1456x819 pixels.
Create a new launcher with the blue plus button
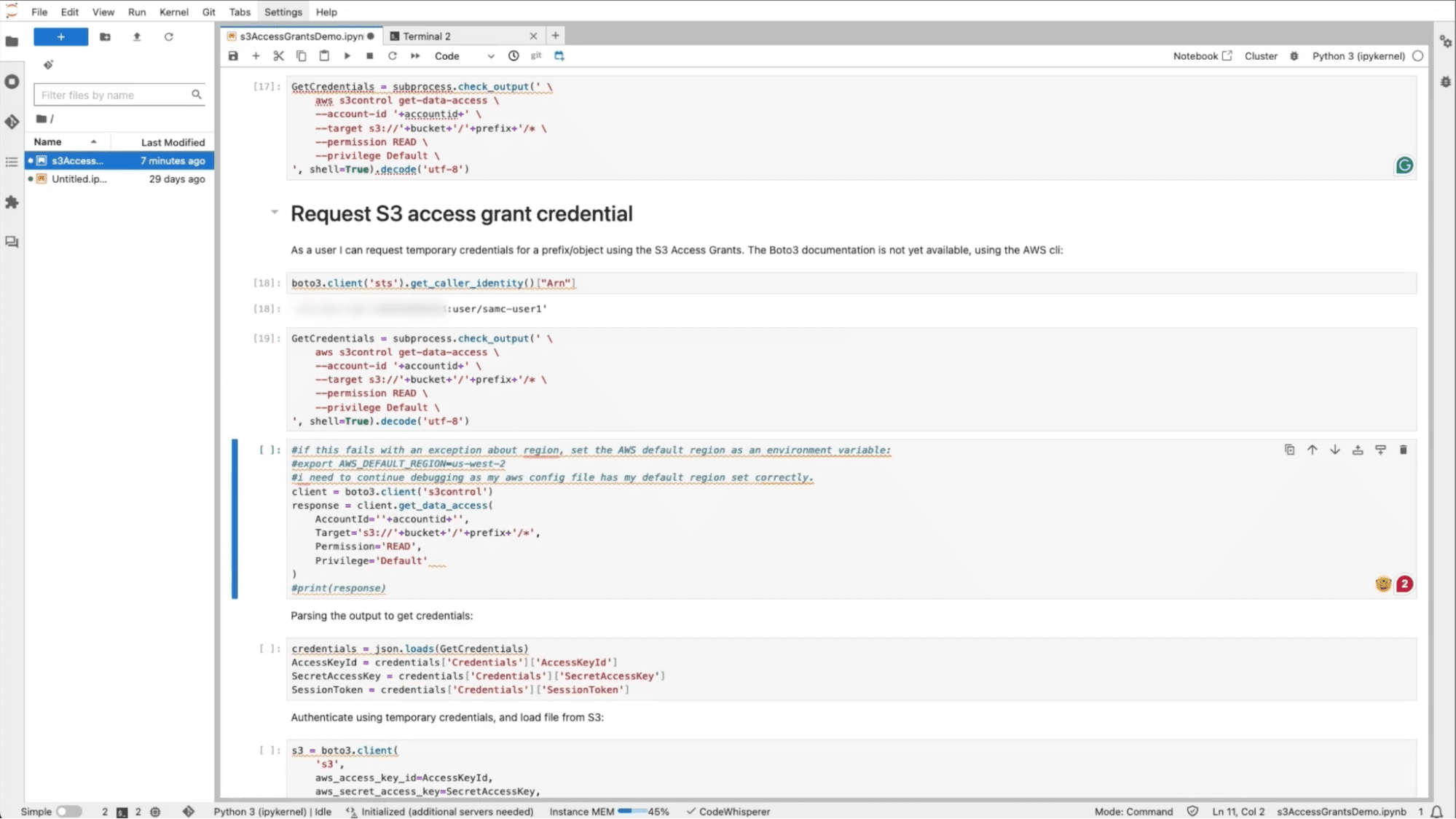pos(61,36)
